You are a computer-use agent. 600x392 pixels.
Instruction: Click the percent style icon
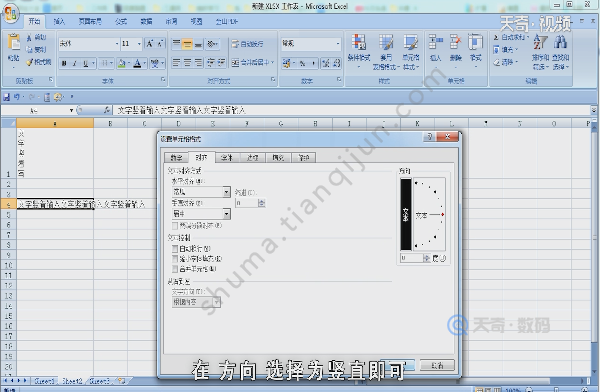[x=302, y=63]
